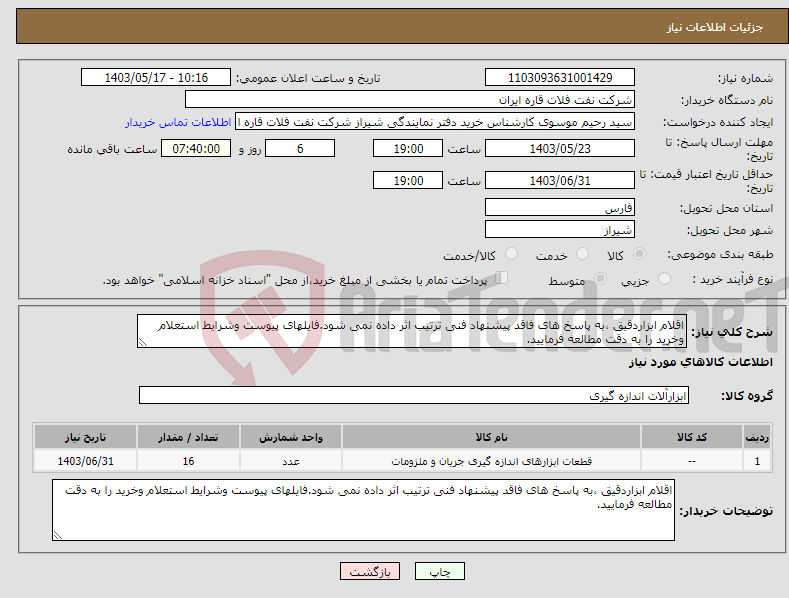
Task: Open the اطلاعات تماس خریدار link
Action: tap(178, 122)
